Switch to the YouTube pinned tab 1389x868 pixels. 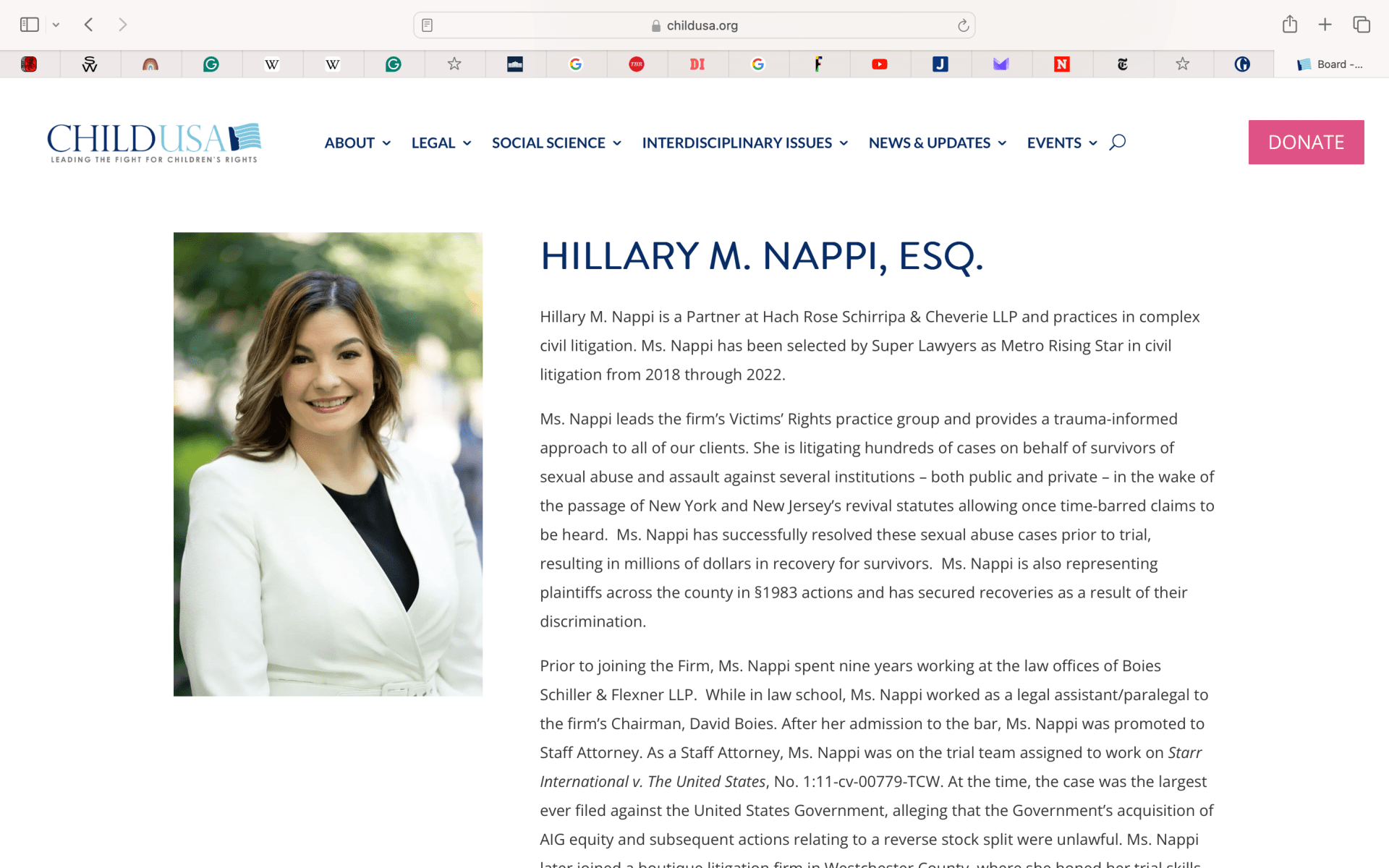point(879,64)
